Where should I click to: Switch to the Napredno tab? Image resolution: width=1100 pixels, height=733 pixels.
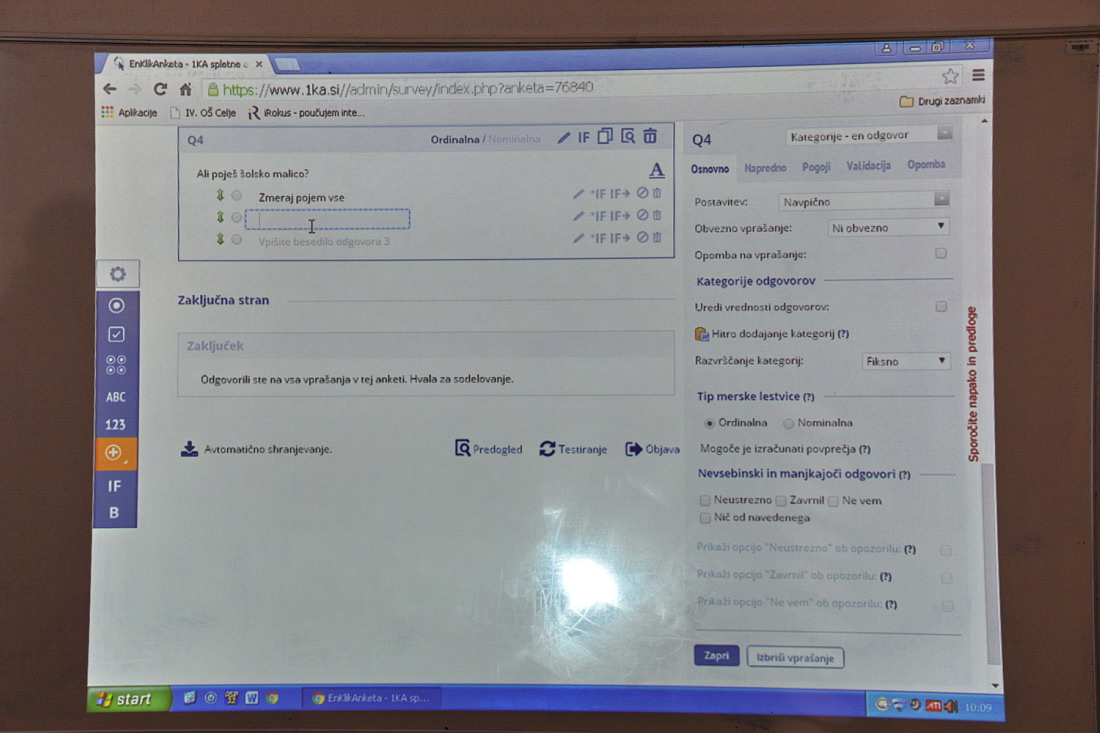point(765,167)
